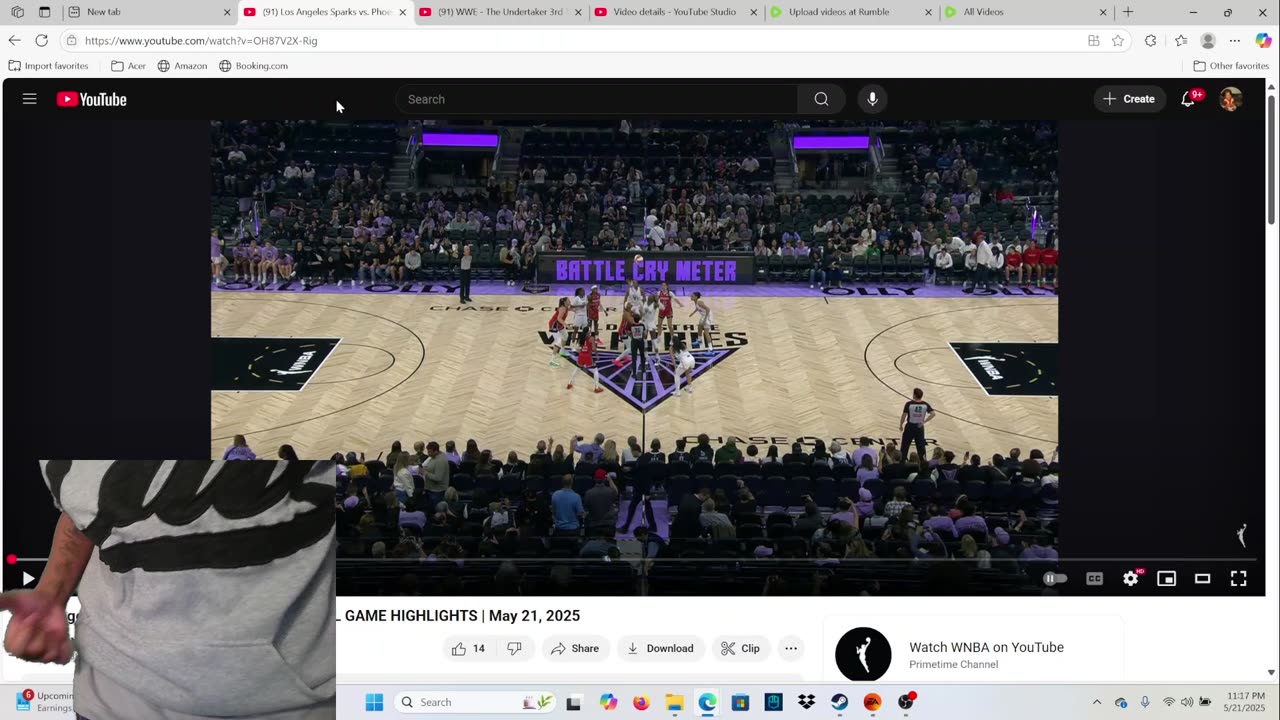1280x720 pixels.
Task: Open the volume control in tray
Action: (x=1187, y=702)
